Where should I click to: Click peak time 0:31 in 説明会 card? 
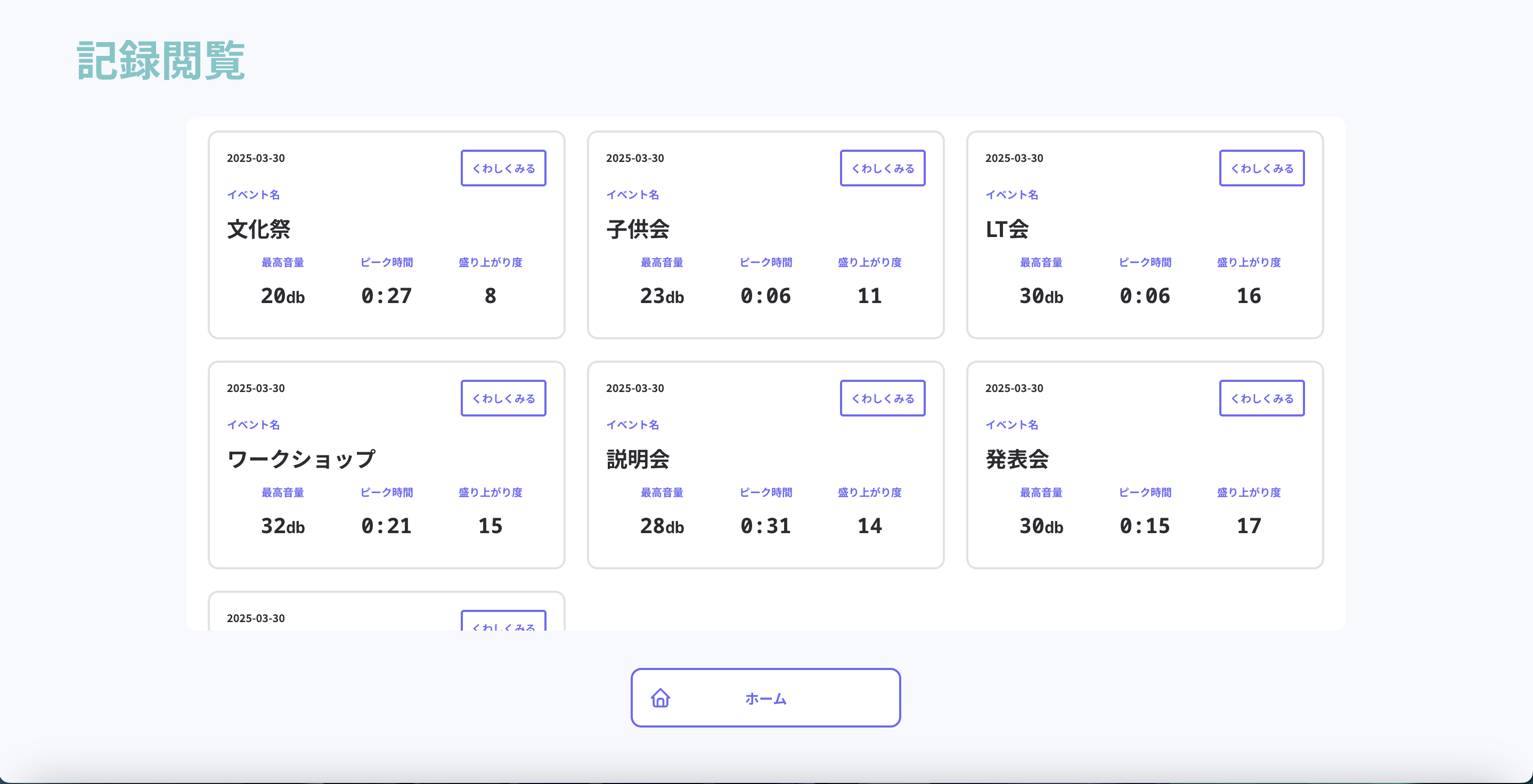765,526
